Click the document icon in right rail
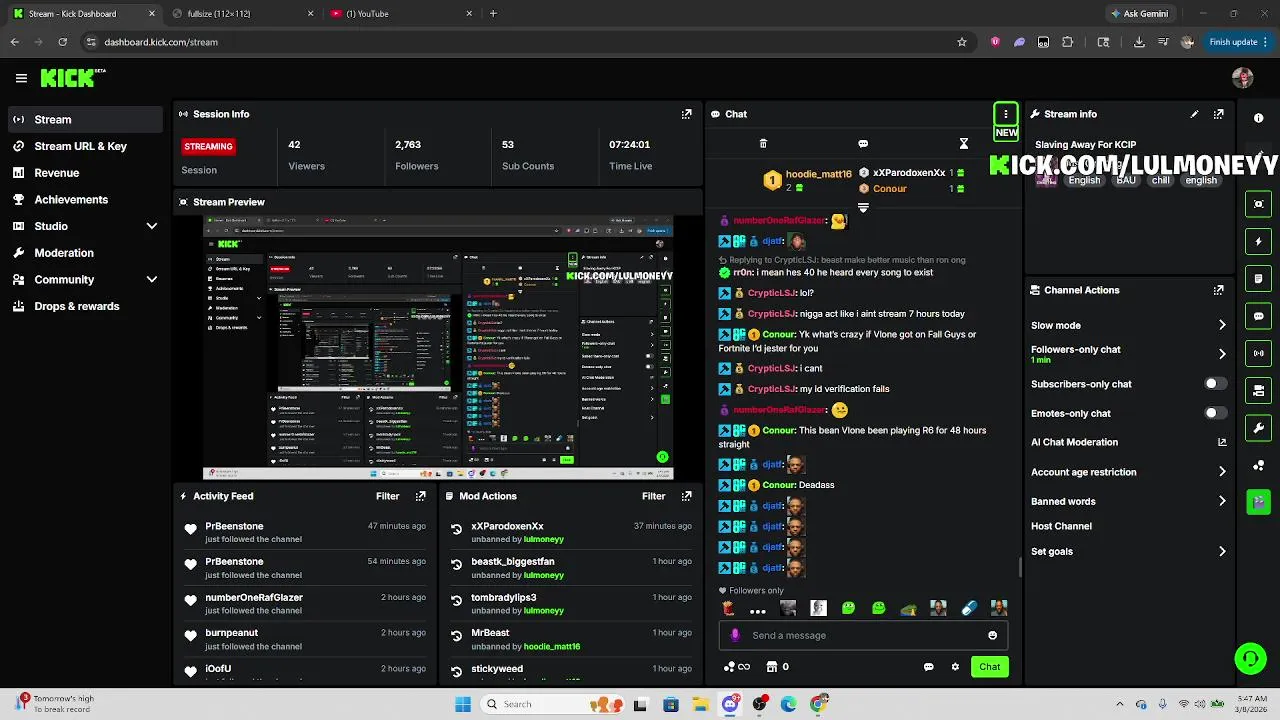 1258,278
